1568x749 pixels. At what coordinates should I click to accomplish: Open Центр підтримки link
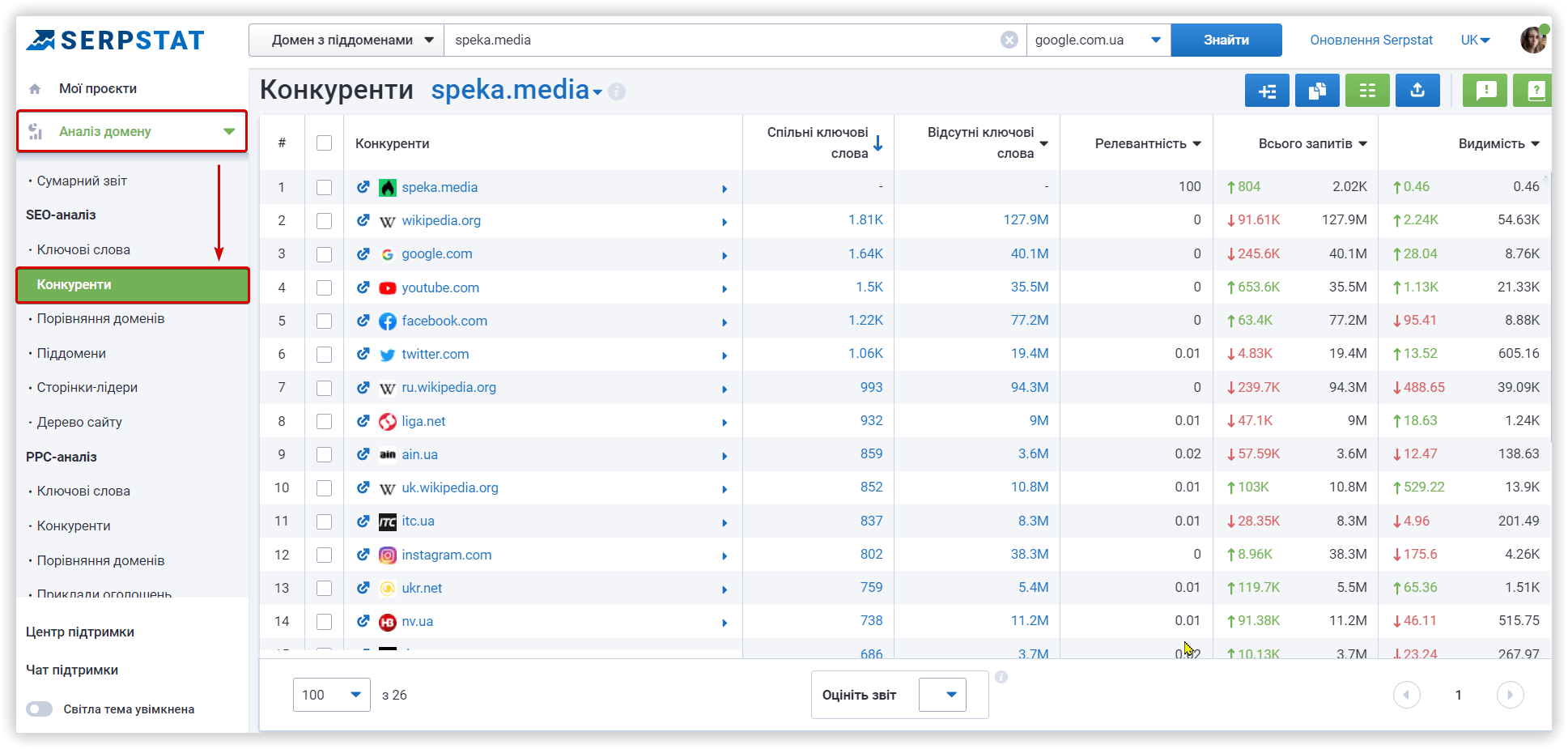(80, 632)
